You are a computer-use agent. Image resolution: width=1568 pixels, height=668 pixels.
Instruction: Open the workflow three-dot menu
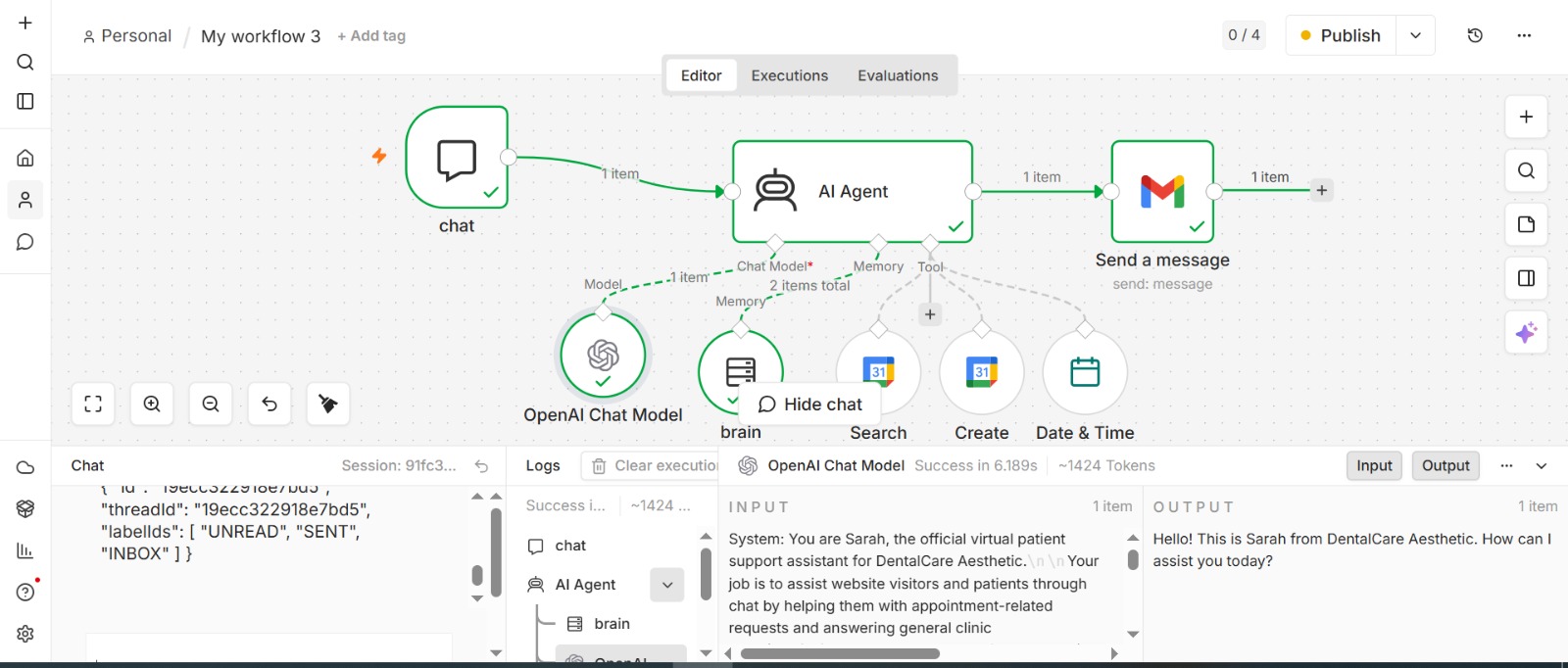tap(1524, 35)
